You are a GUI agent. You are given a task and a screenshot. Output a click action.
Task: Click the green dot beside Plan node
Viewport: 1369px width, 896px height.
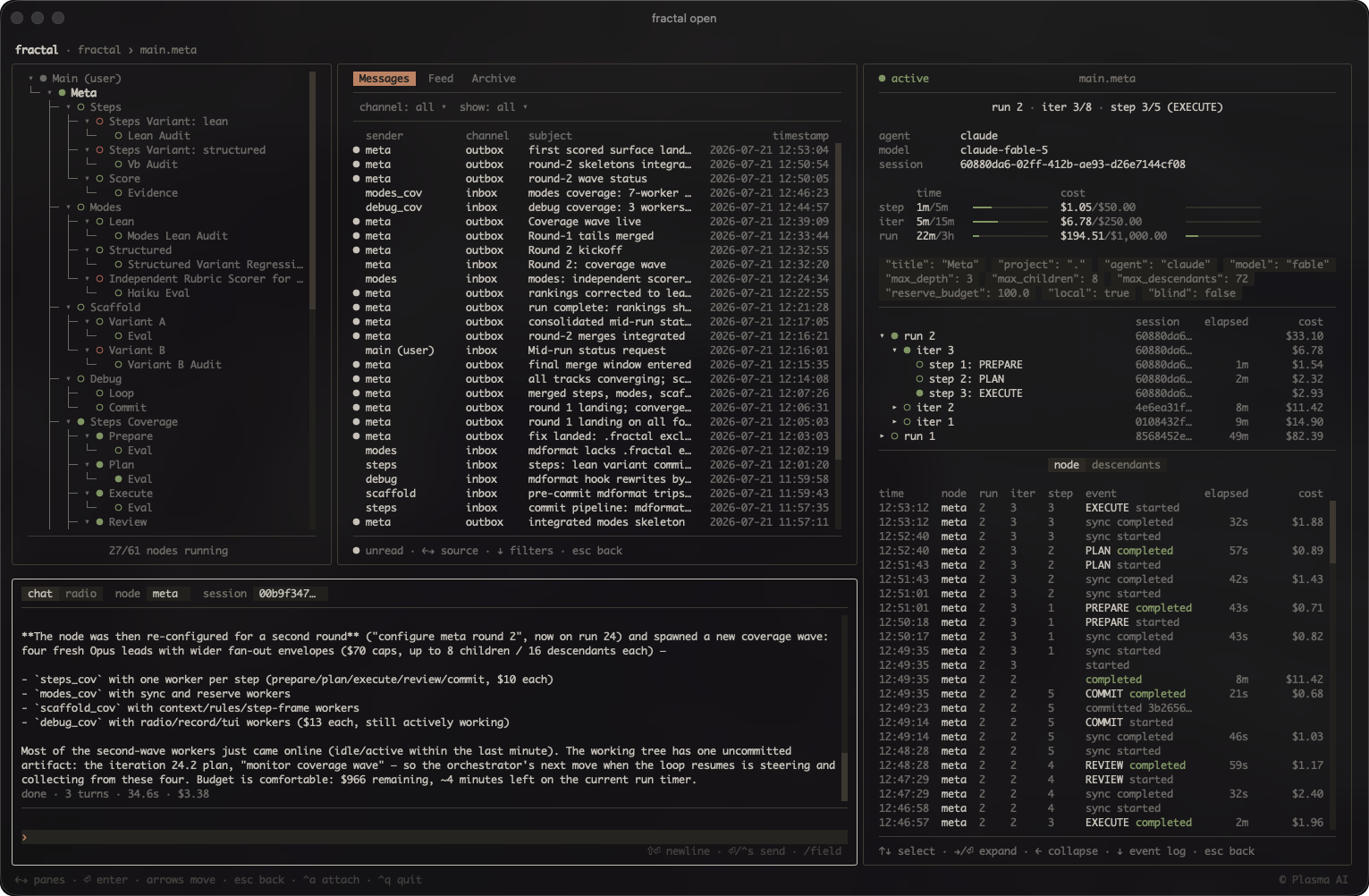(99, 465)
